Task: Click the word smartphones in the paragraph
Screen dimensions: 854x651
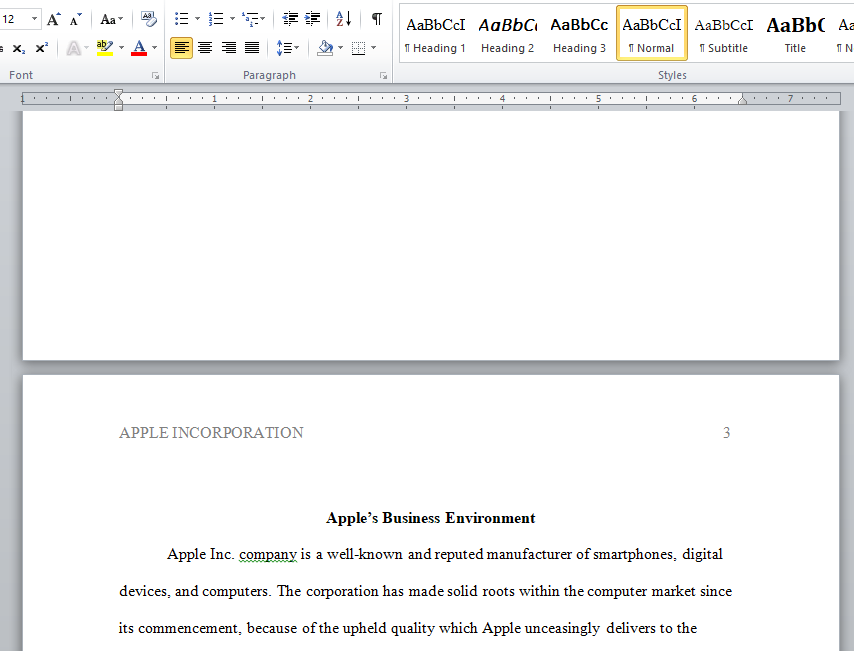Action: click(x=635, y=555)
